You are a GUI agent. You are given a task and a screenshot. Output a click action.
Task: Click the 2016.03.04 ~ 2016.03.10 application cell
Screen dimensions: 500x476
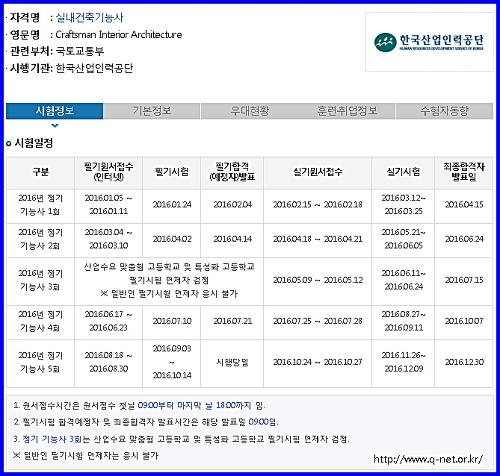(x=108, y=239)
